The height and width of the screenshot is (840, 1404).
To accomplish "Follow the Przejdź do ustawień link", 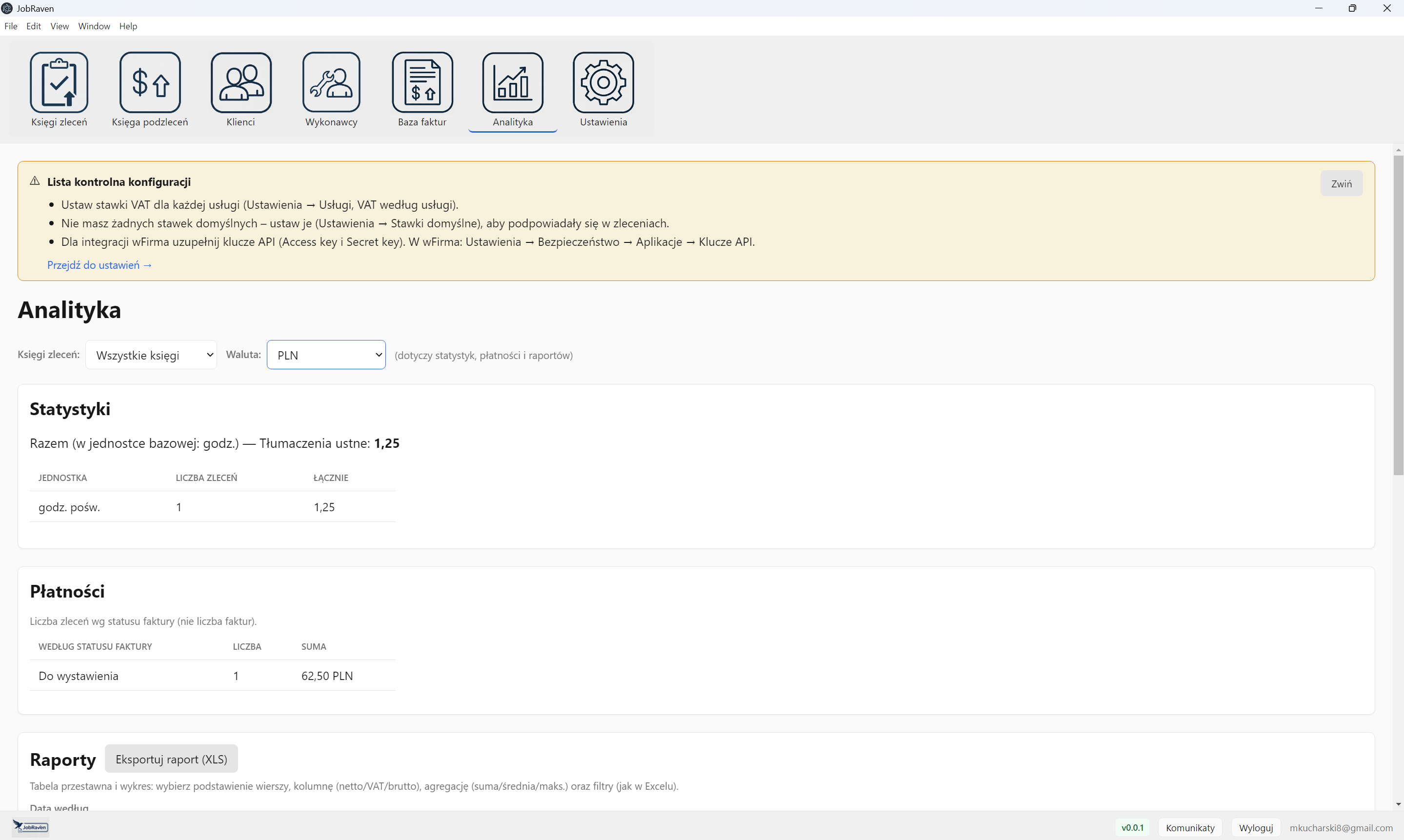I will (x=100, y=265).
